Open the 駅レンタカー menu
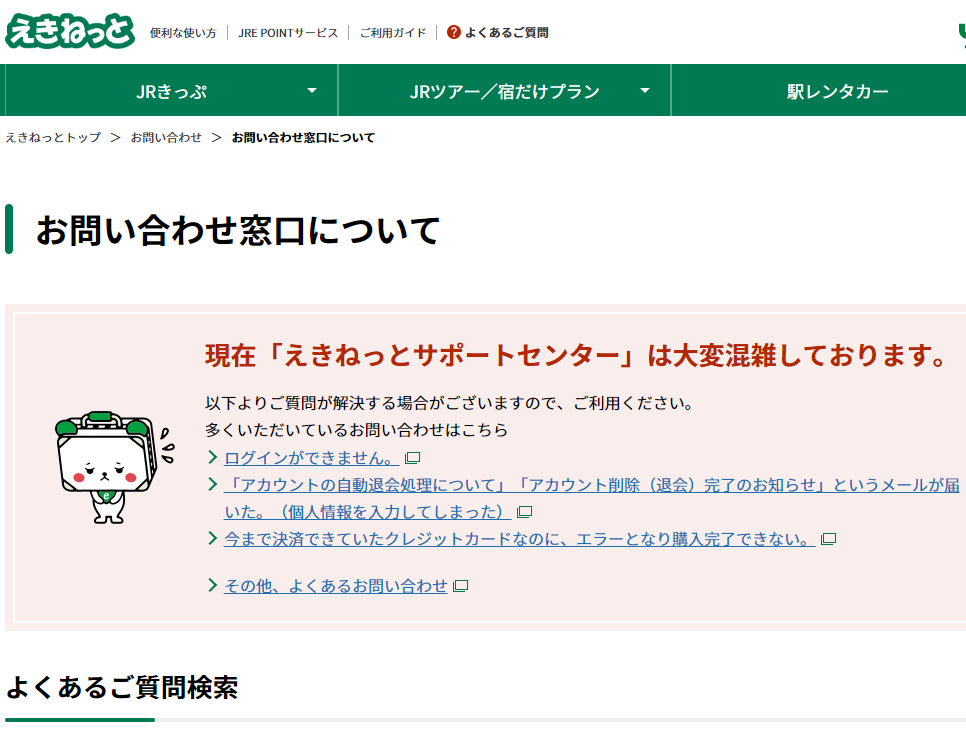The height and width of the screenshot is (747, 966). tap(838, 91)
